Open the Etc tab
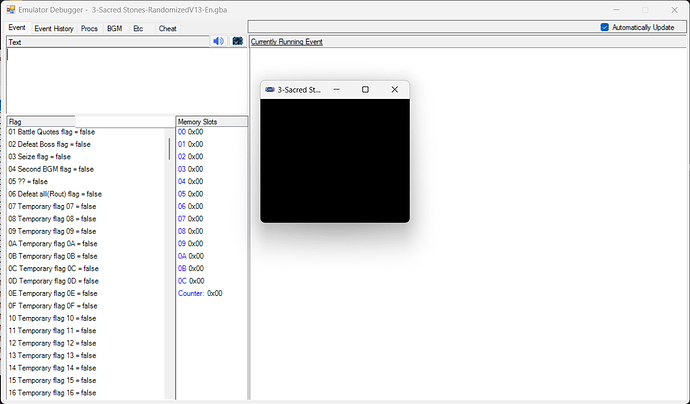The width and height of the screenshot is (690, 404). pos(138,28)
